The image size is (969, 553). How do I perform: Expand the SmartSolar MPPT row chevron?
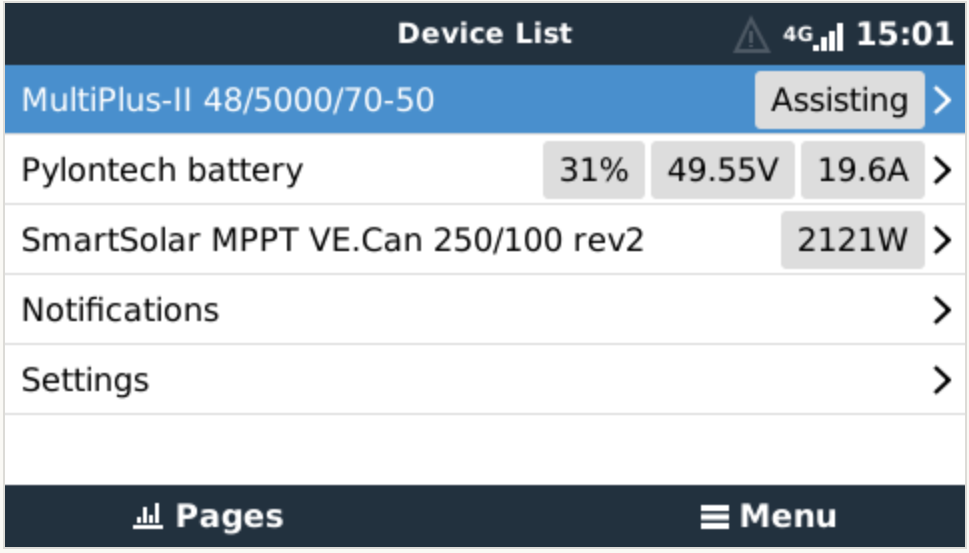[x=941, y=240]
